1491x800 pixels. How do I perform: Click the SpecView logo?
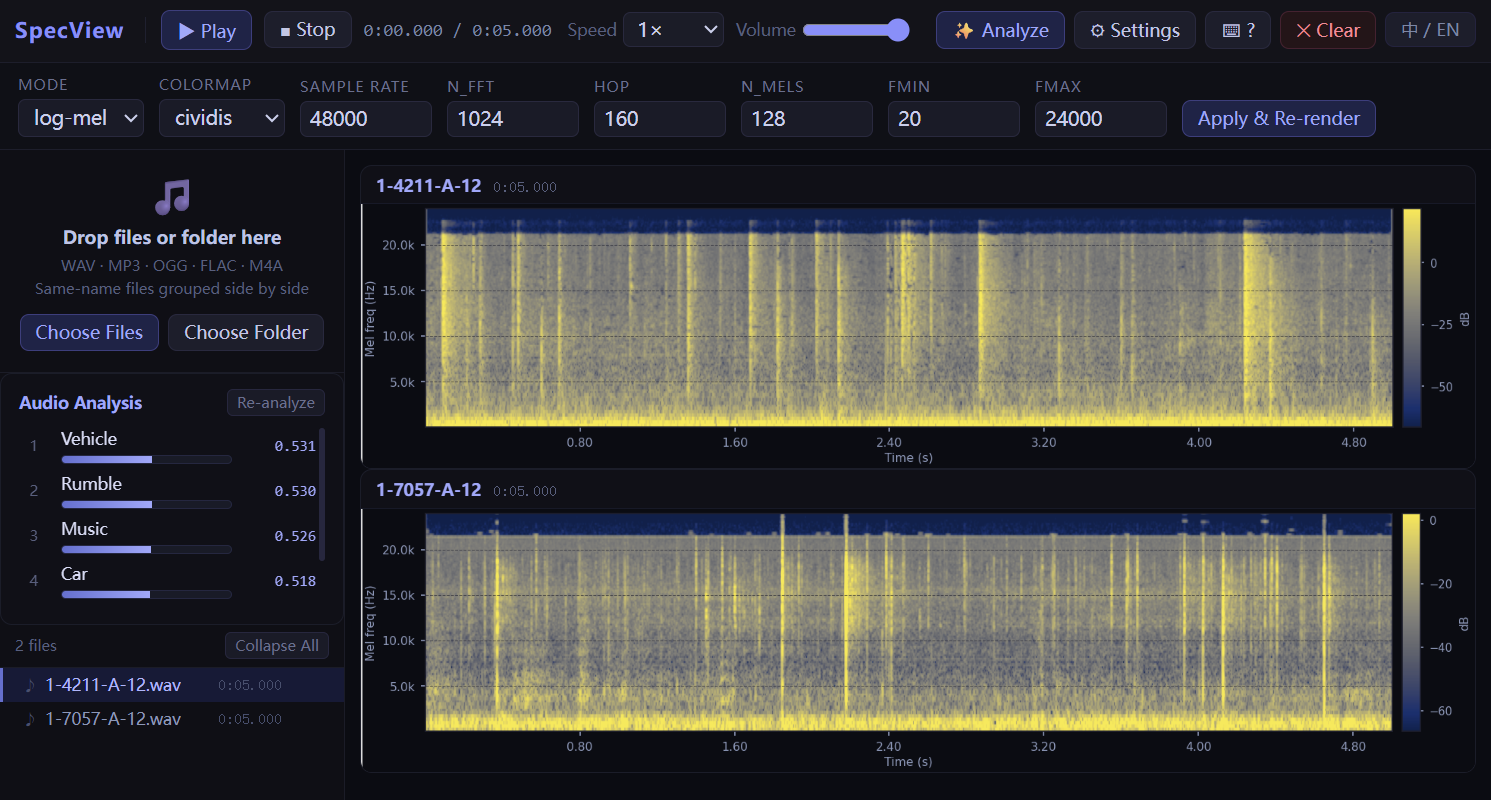[69, 30]
